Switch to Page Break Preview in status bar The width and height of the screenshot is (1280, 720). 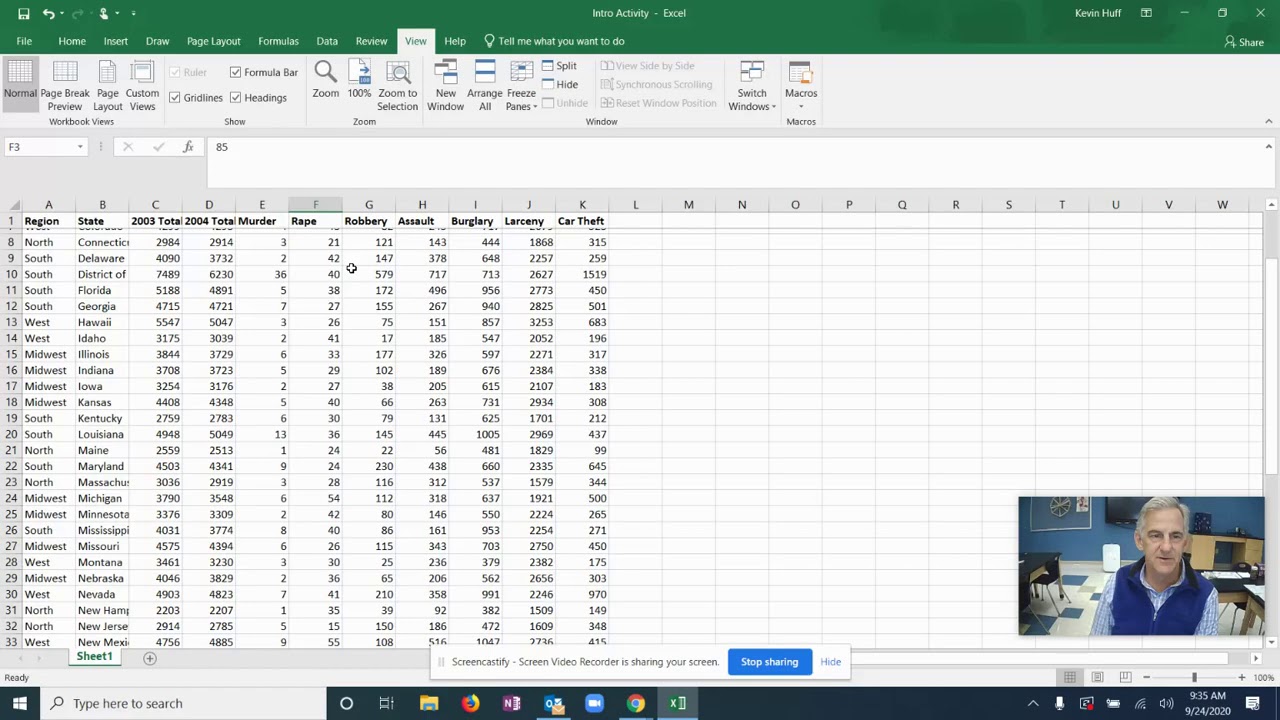[x=1125, y=678]
